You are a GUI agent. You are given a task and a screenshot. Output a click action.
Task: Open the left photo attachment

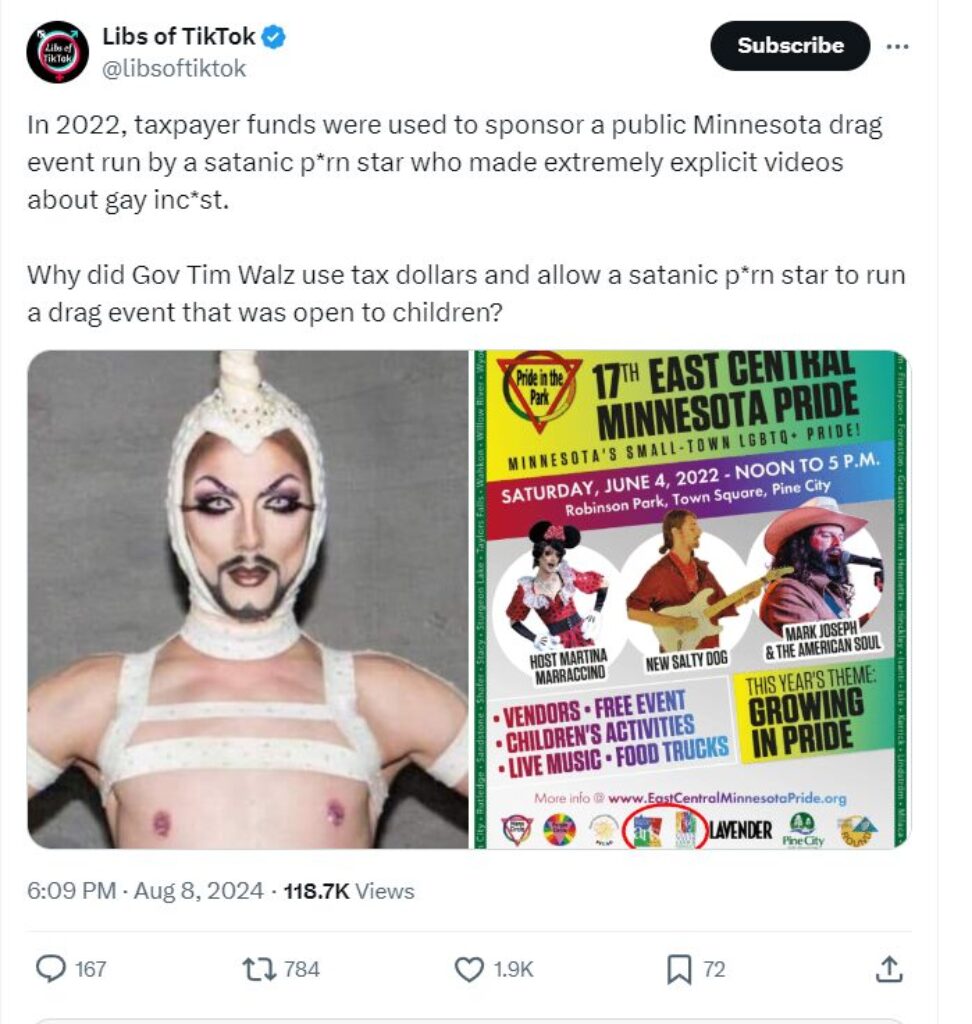click(x=248, y=600)
